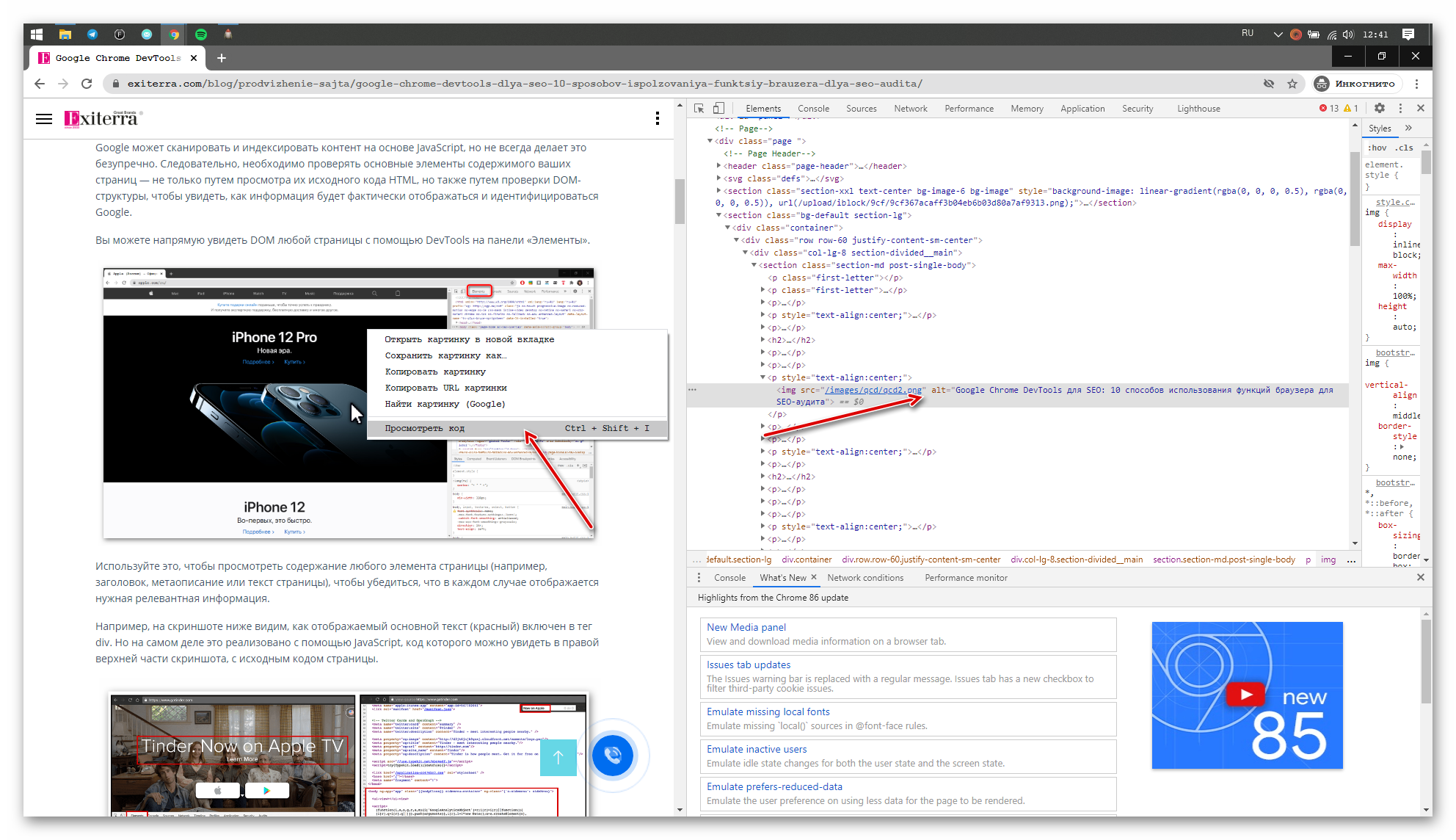
Task: Show more Styles pane tabs
Action: (x=1408, y=128)
